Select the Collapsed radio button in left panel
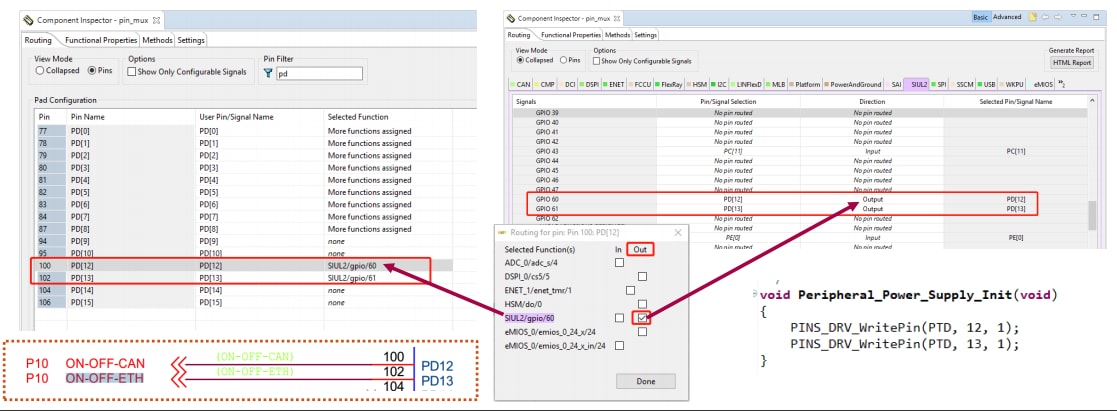The image size is (1117, 411). coord(40,71)
